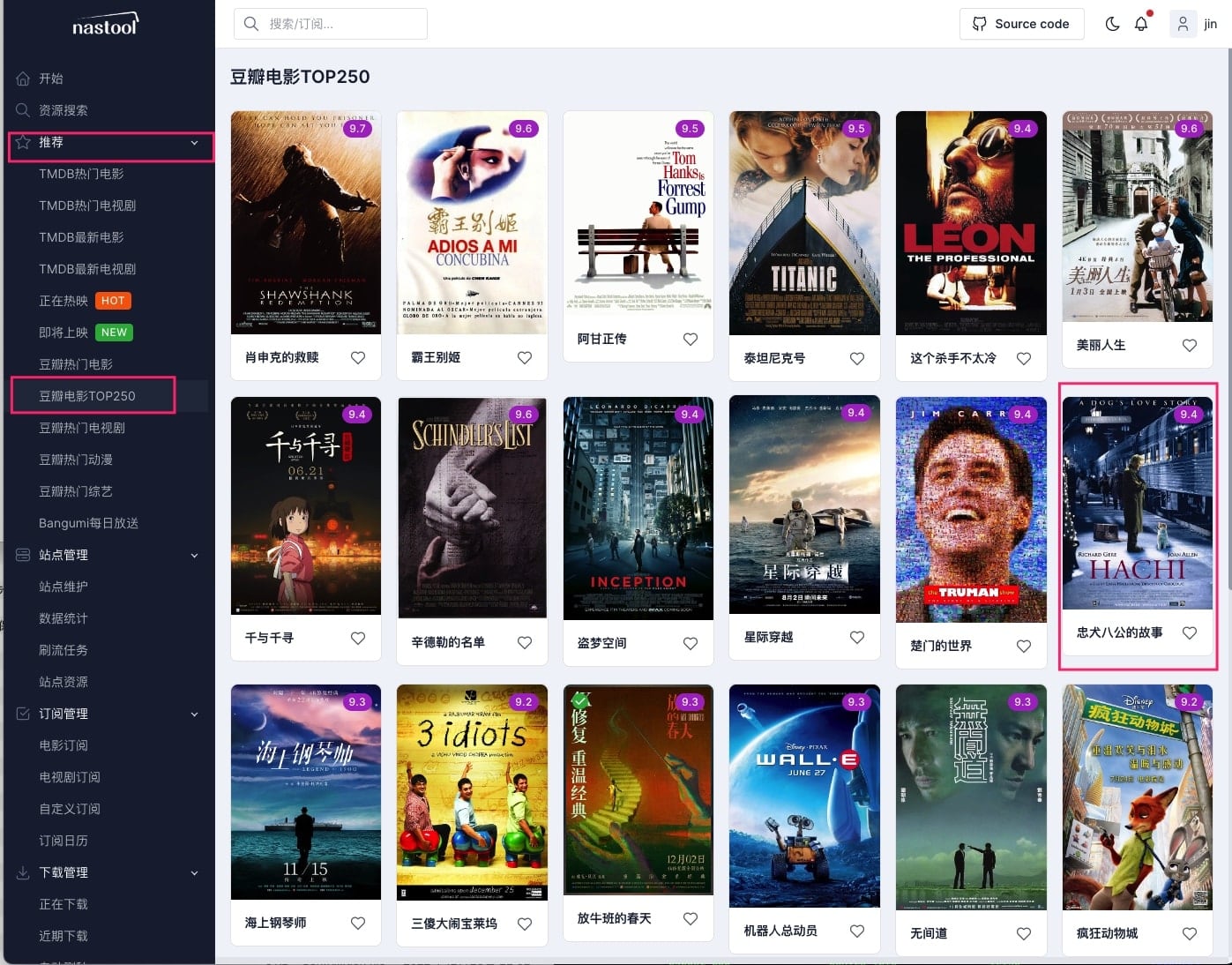
Task: Click the heart icon for 这个杀手不太冷
Action: point(1024,358)
